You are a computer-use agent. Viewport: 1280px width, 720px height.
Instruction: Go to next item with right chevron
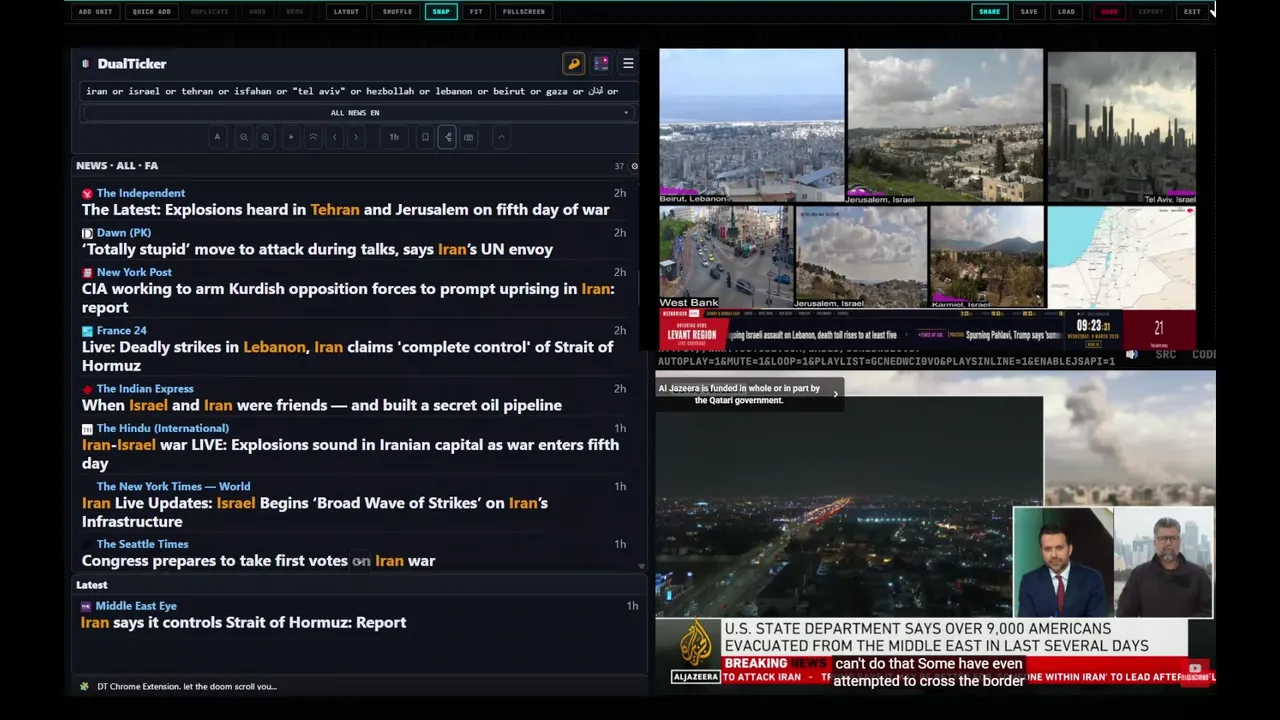356,137
